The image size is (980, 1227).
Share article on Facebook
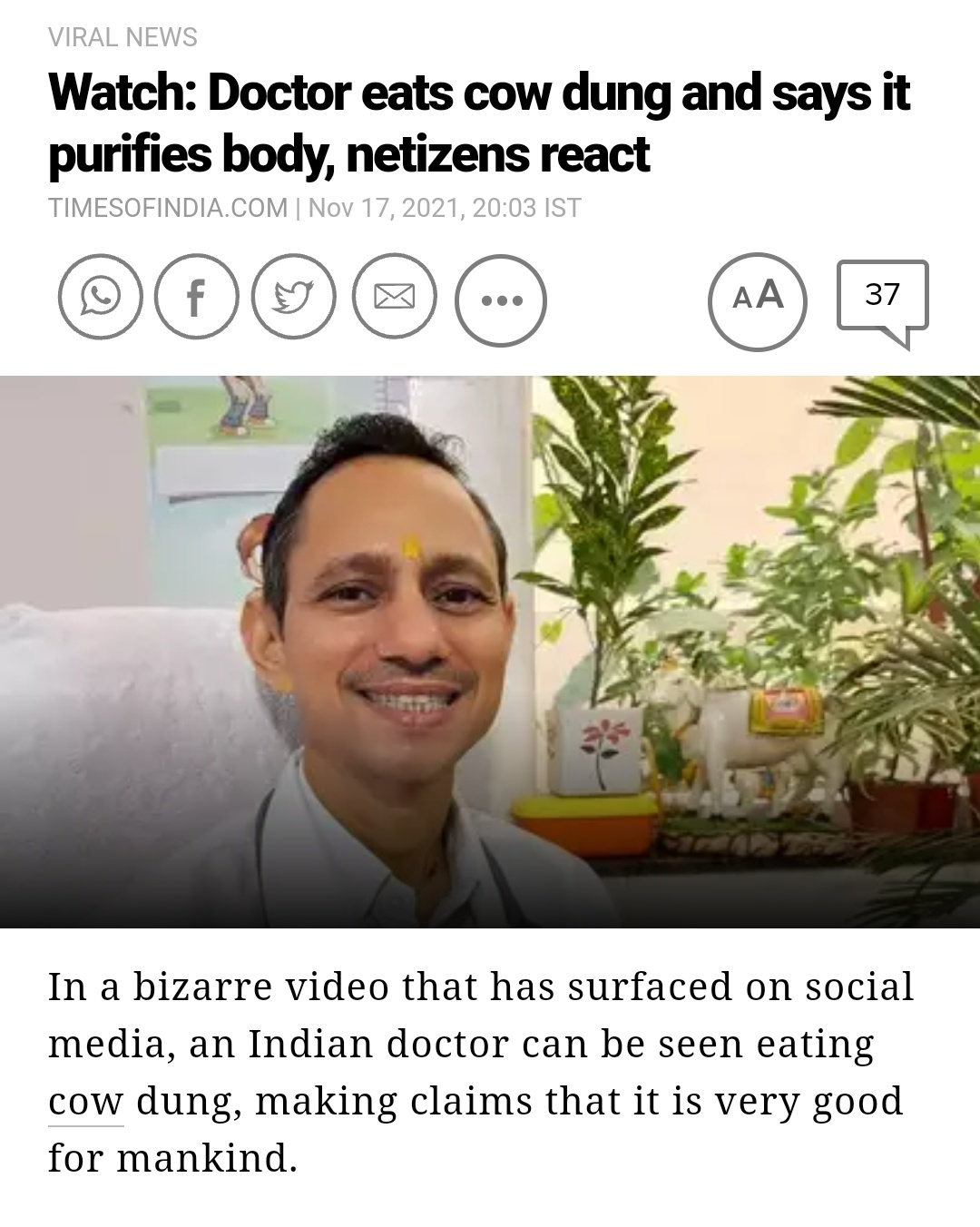(196, 297)
